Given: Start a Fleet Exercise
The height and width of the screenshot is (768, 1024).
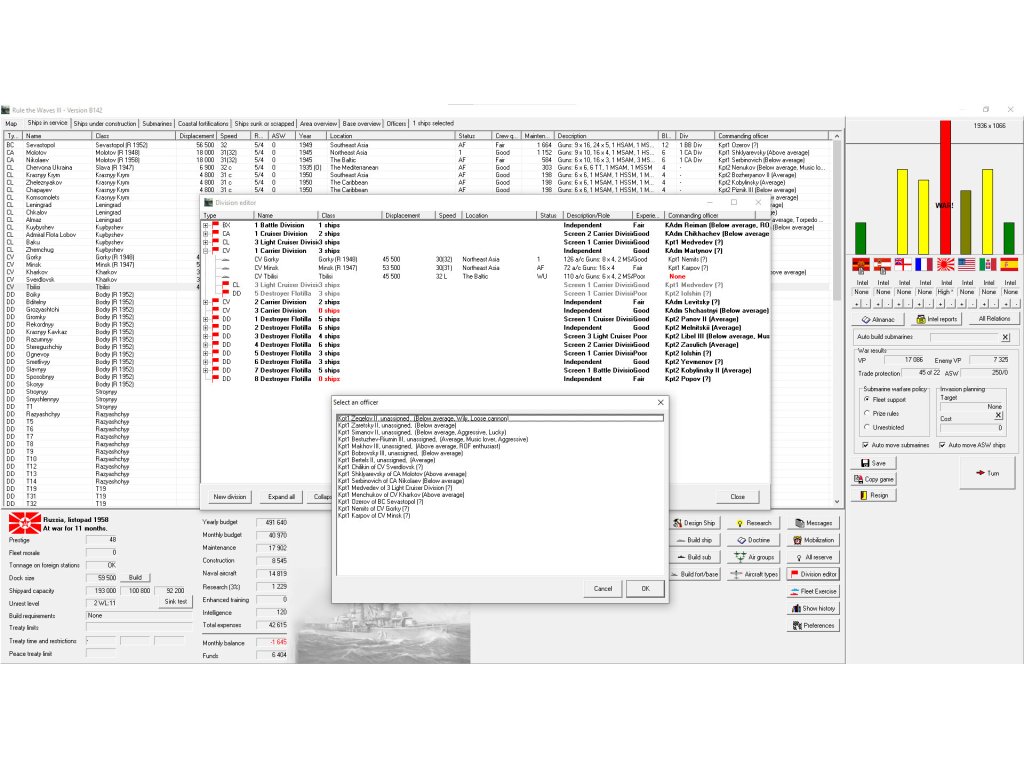Looking at the screenshot, I should click(x=813, y=591).
